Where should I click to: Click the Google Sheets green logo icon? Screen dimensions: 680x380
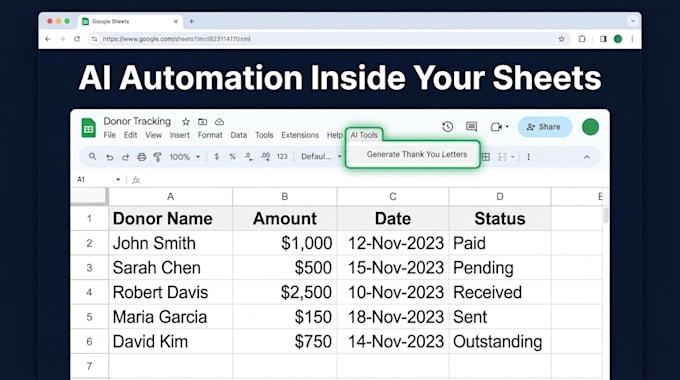coord(88,128)
